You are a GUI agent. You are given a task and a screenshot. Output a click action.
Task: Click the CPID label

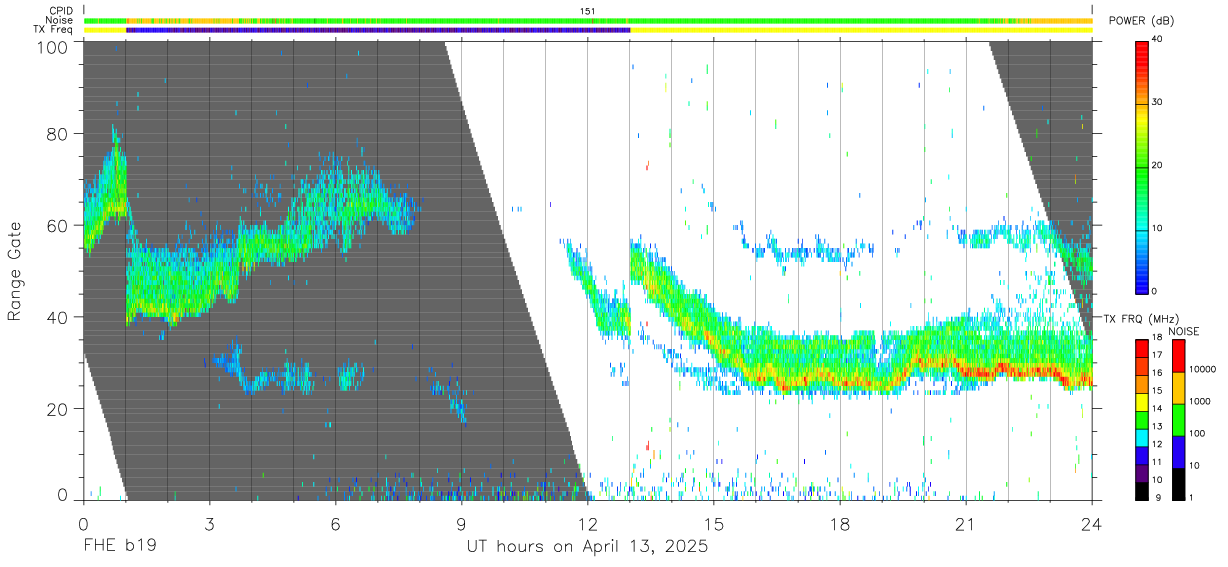tap(60, 10)
